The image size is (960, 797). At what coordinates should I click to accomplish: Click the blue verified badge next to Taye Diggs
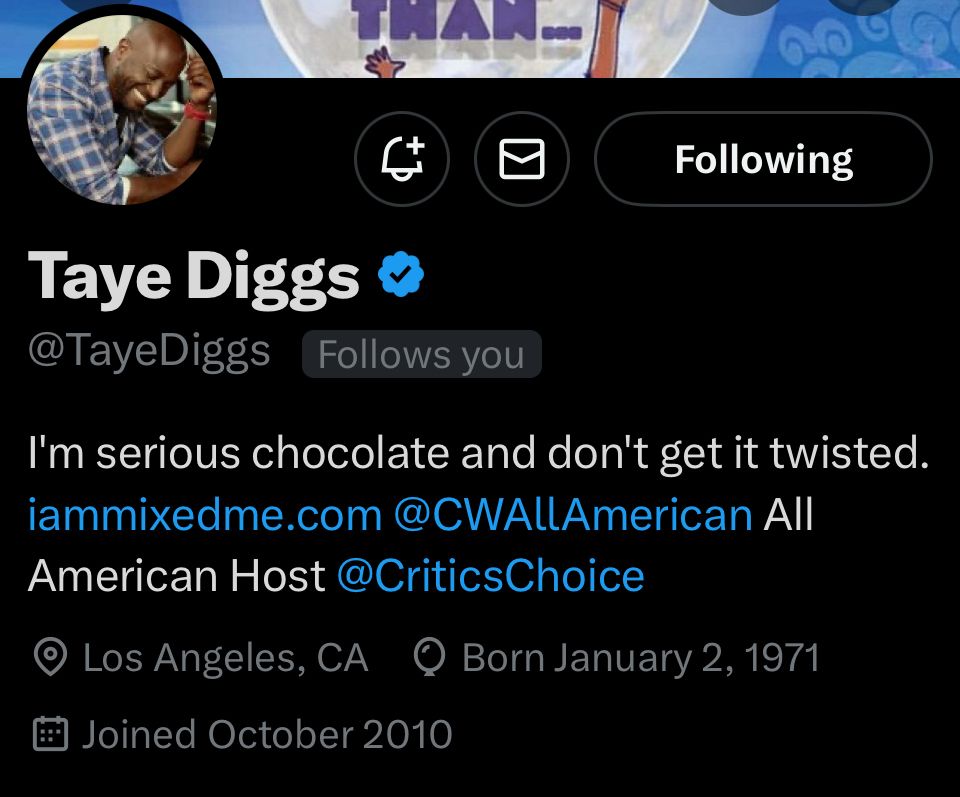pyautogui.click(x=403, y=273)
